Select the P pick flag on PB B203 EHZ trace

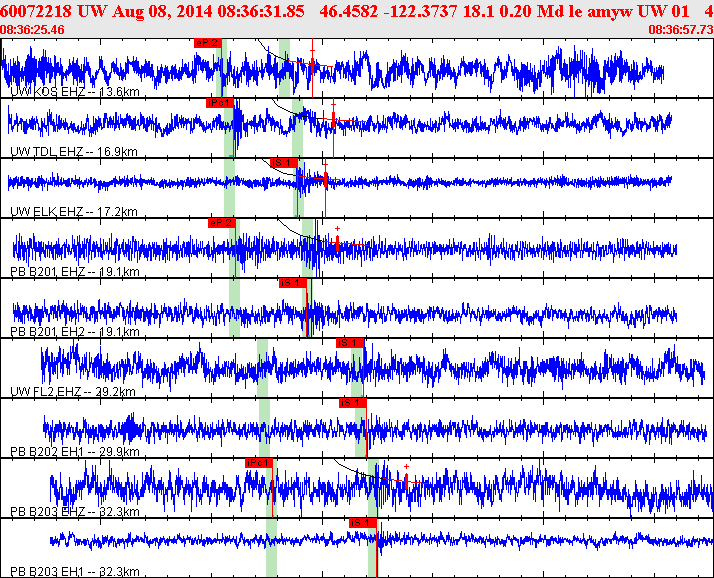[259, 463]
